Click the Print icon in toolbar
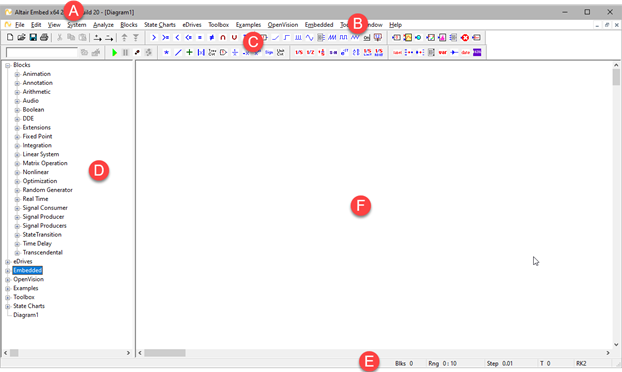Viewport: 622px width, 372px height. pos(44,37)
